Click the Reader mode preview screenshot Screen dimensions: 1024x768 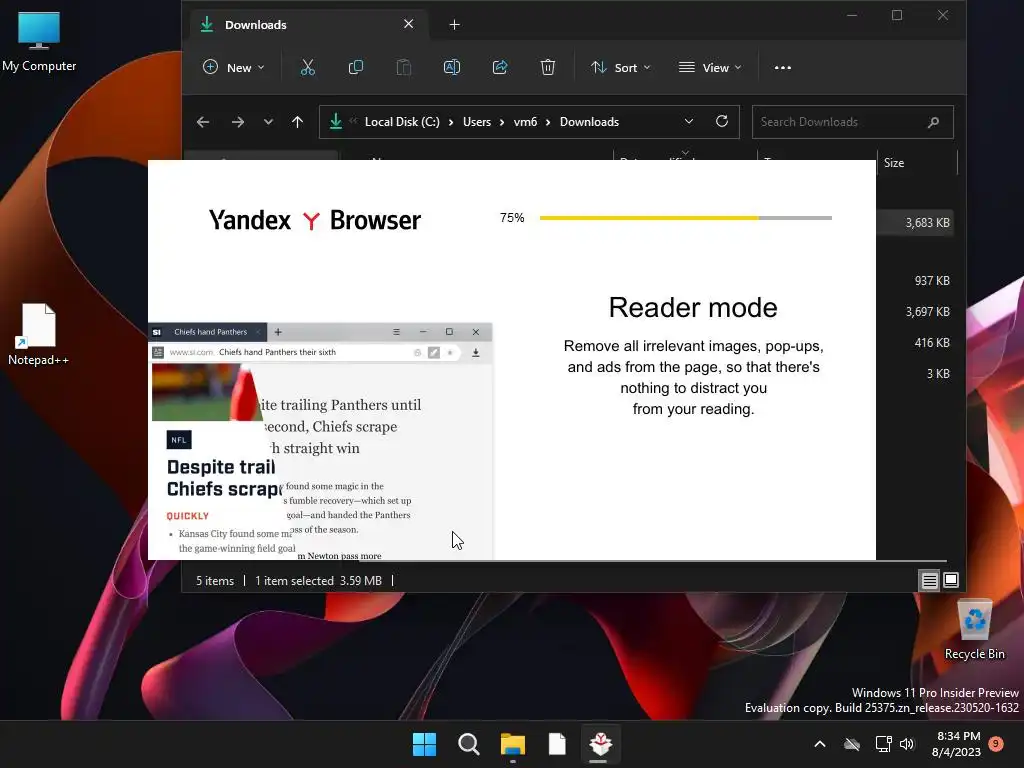[321, 441]
